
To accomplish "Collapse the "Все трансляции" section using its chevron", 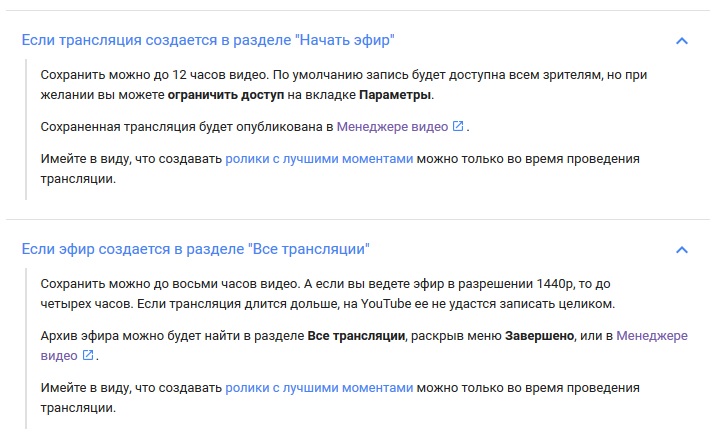I will tap(682, 249).
